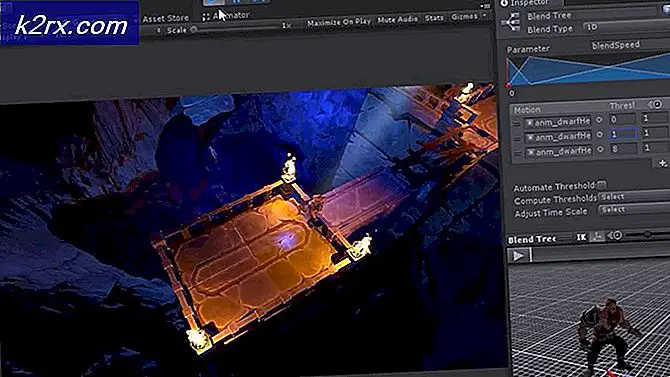This screenshot has width=670, height=377.
Task: Edit threshold value 1 of second motion
Action: coord(623,134)
